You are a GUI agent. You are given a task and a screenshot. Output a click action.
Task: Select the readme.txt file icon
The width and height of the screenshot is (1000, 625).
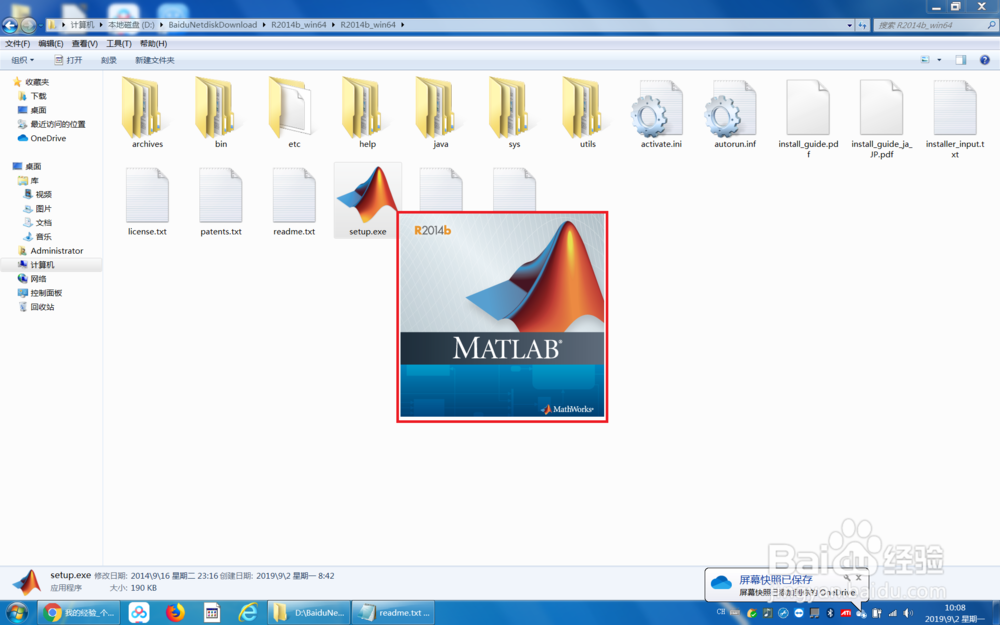pyautogui.click(x=294, y=195)
